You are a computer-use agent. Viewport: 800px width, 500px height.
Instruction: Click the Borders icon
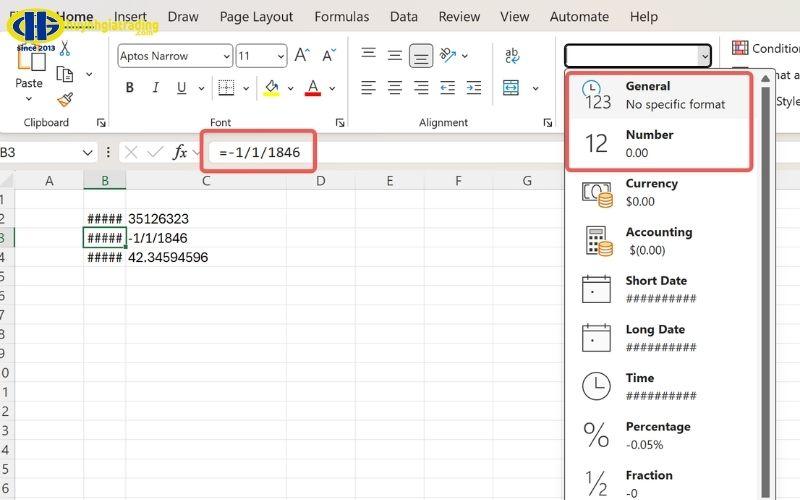tap(226, 88)
